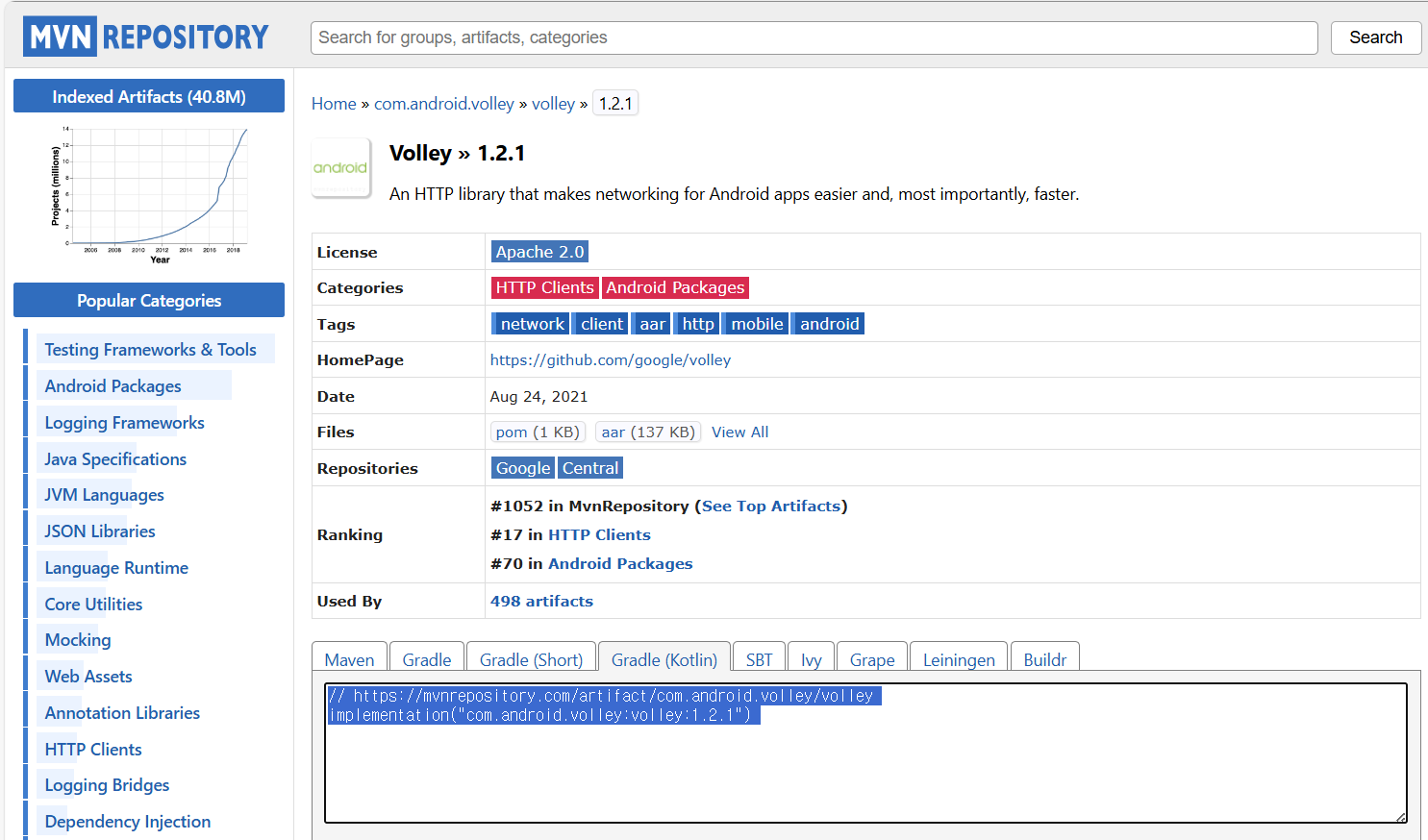Open Web Assets category

(88, 677)
